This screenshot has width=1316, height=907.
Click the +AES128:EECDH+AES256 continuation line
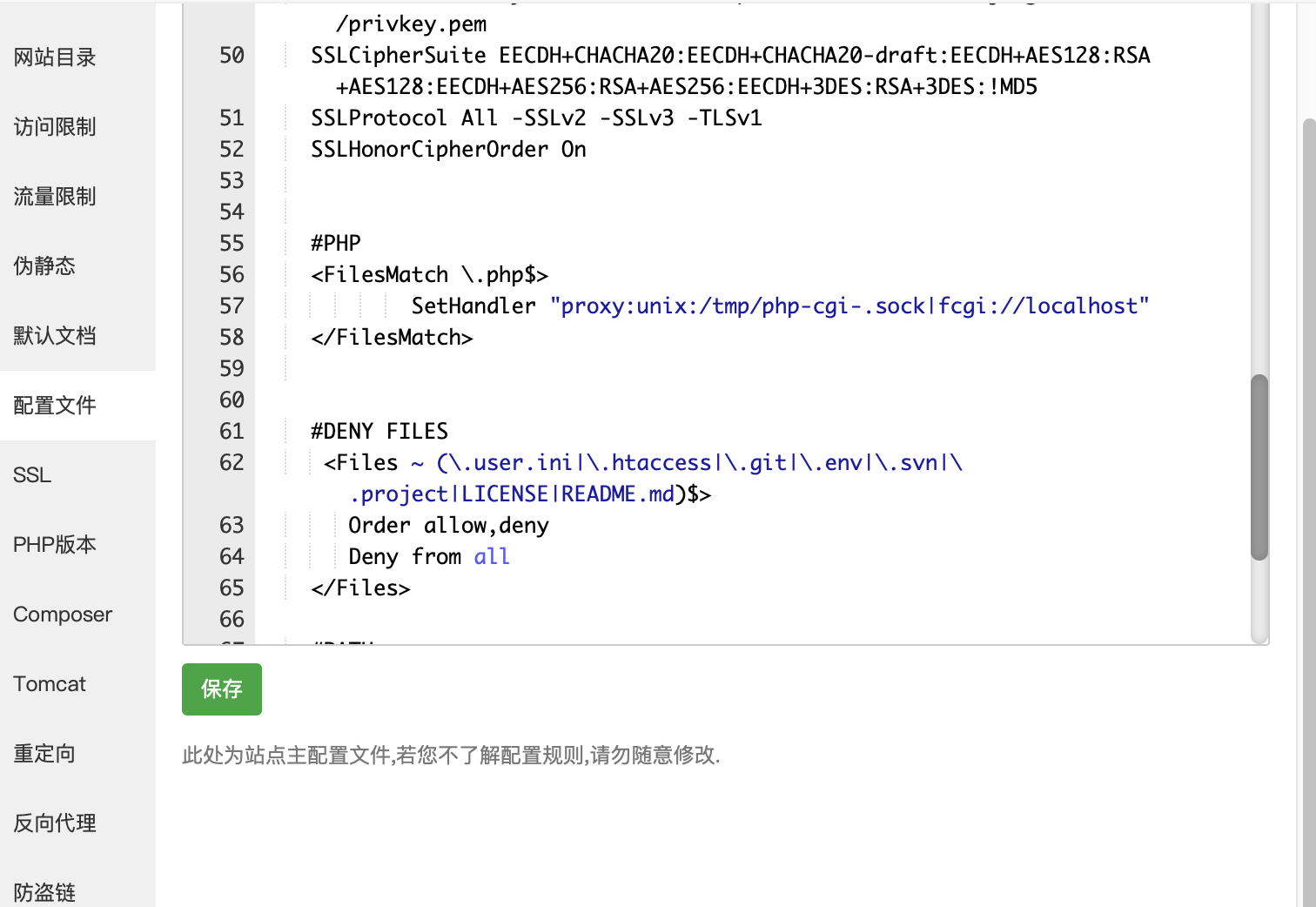coord(687,87)
